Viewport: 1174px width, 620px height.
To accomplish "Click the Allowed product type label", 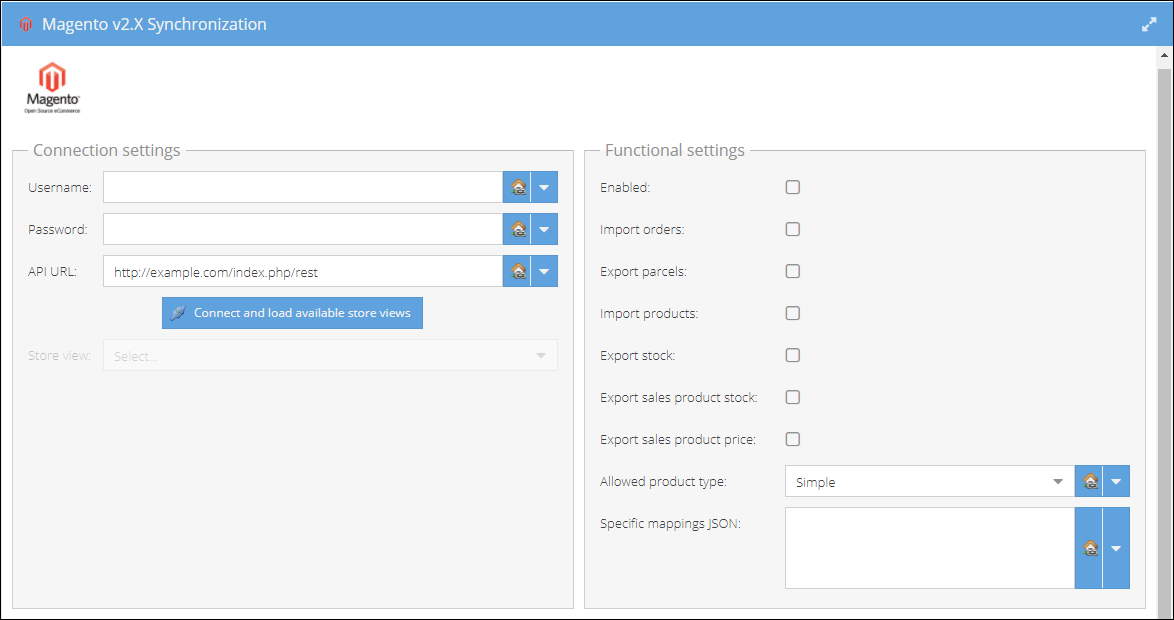I will [663, 481].
